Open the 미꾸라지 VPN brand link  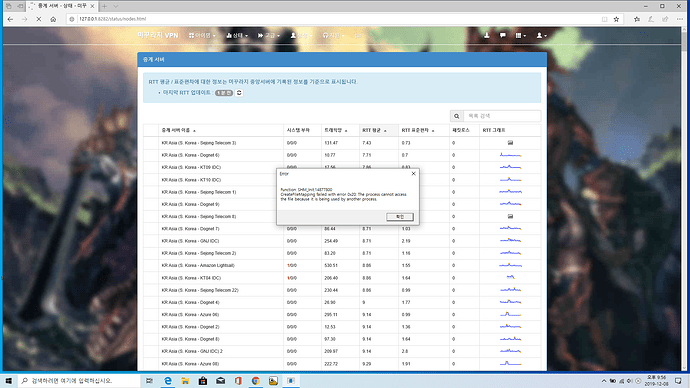coord(158,35)
